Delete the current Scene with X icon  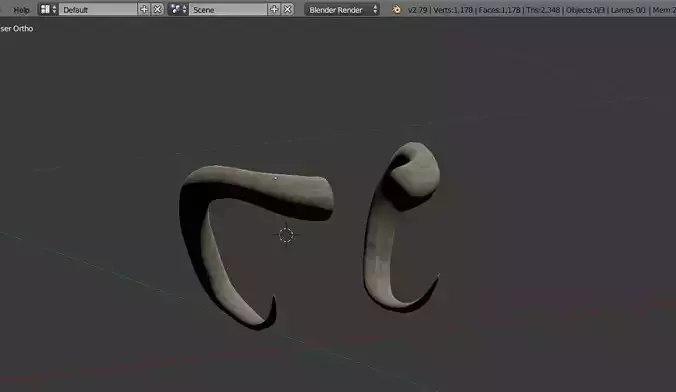coord(288,9)
